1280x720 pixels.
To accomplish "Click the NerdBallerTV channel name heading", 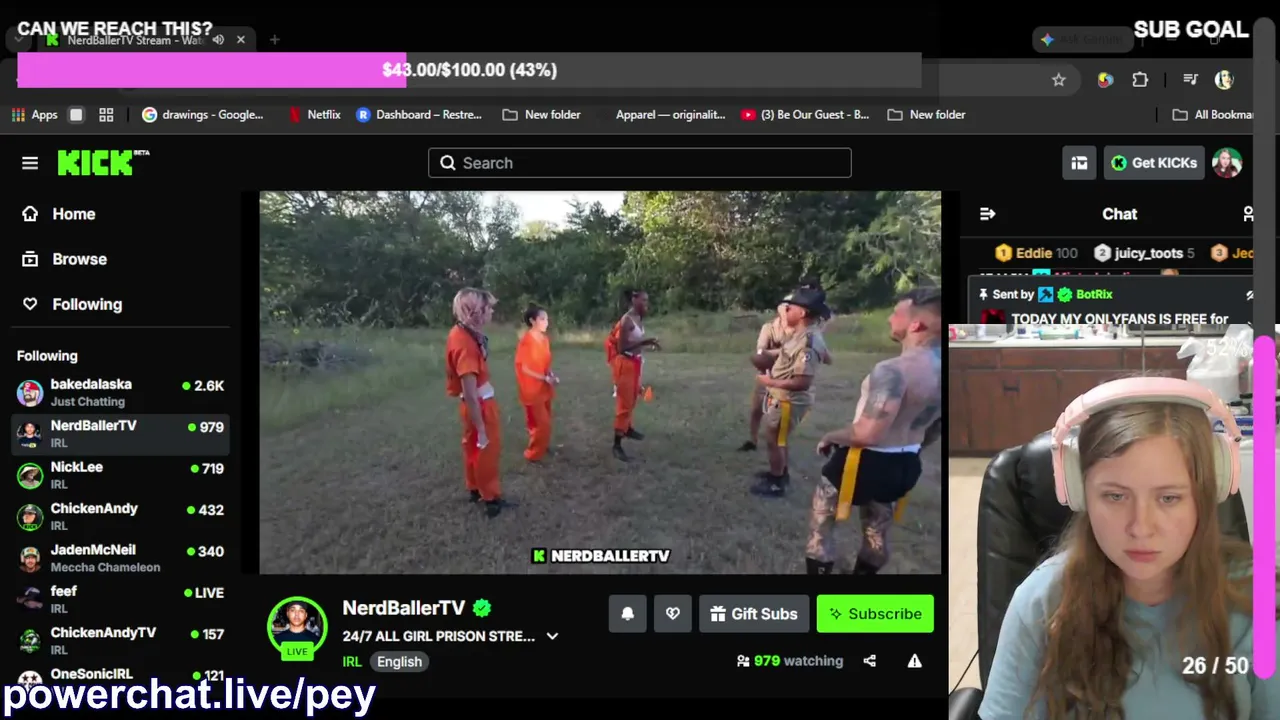I will click(404, 608).
